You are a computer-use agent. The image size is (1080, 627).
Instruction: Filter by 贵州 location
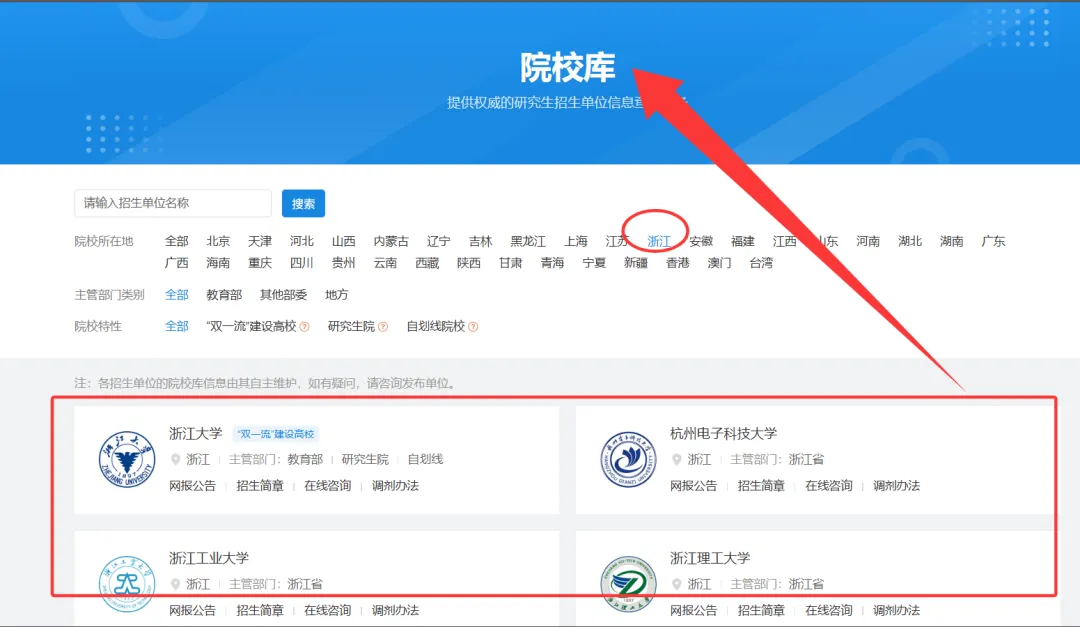344,263
